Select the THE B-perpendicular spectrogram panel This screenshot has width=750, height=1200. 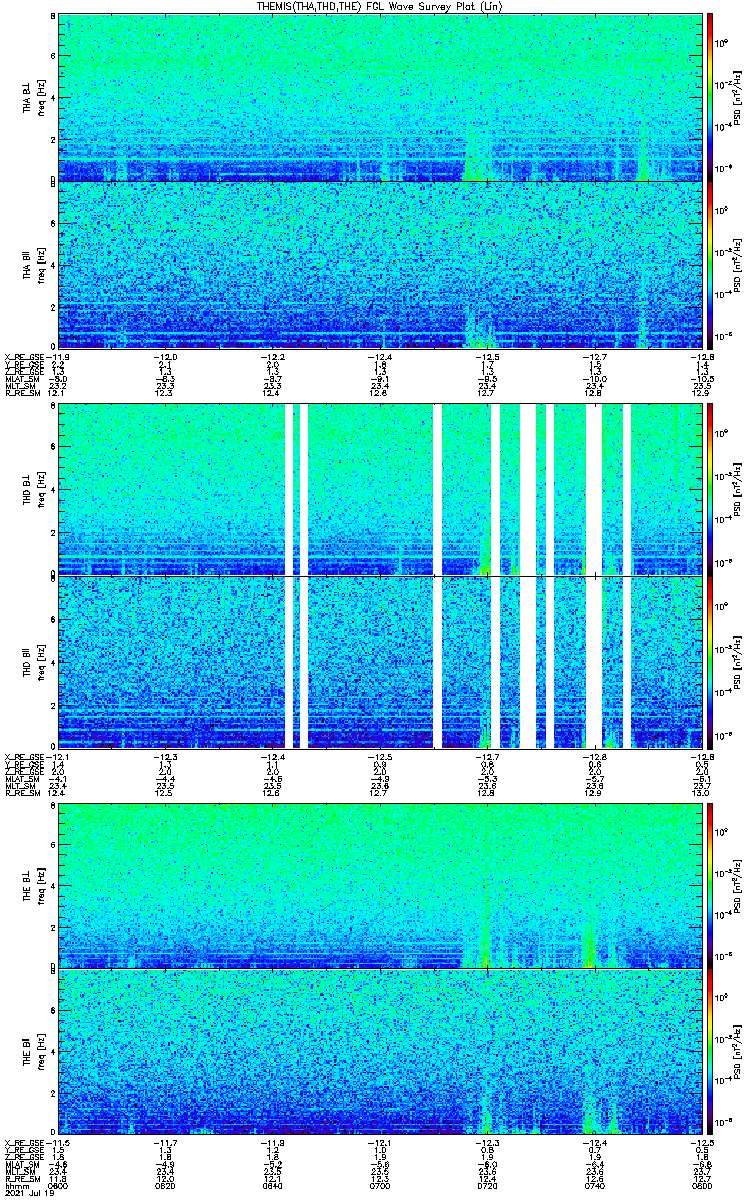point(379,885)
